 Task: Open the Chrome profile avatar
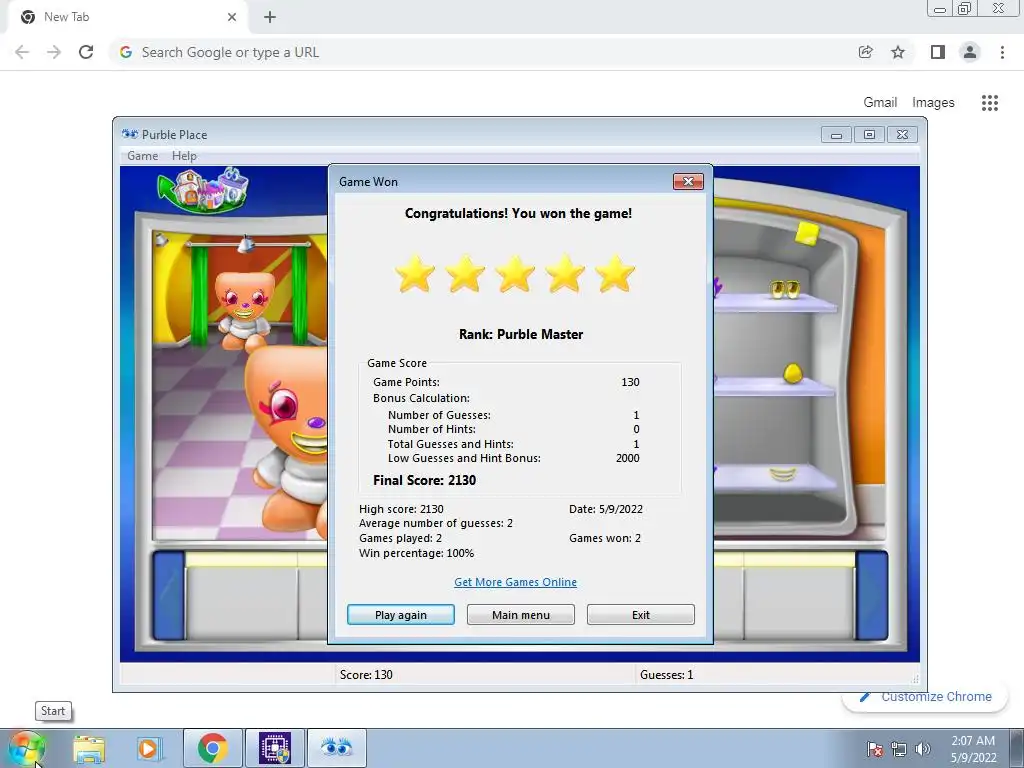coord(970,52)
